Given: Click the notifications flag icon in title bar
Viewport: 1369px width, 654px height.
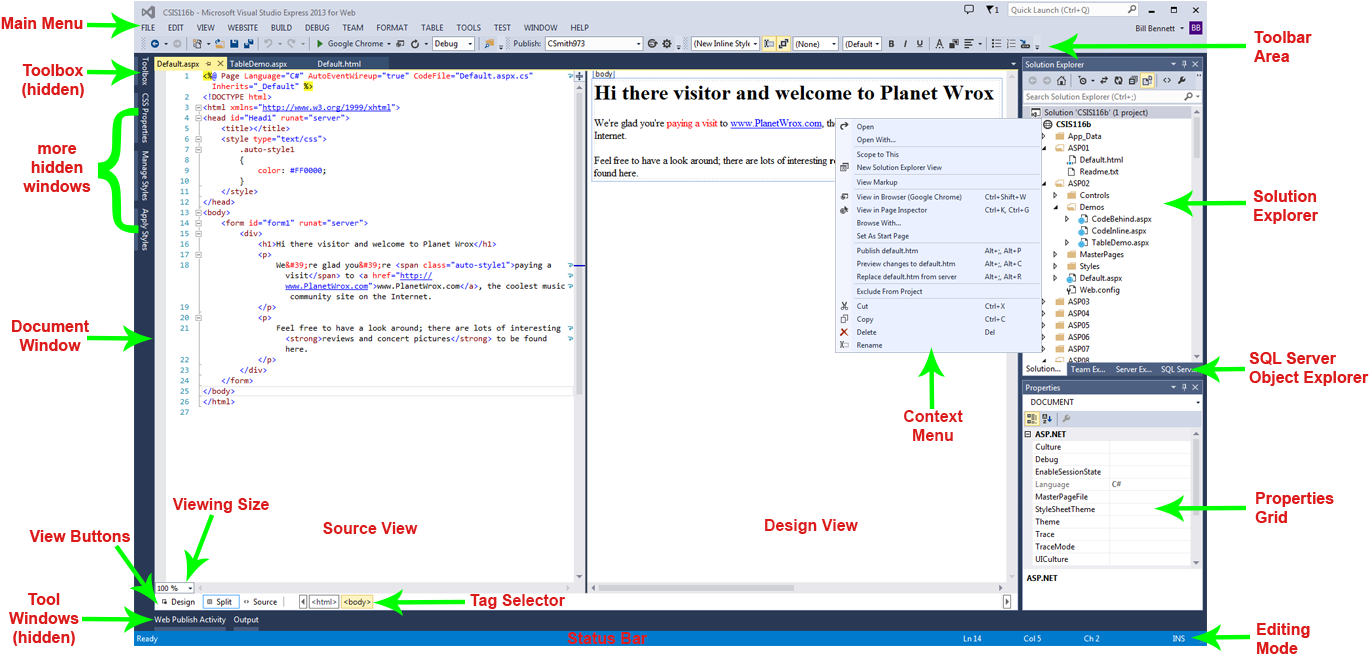Looking at the screenshot, I should 991,10.
